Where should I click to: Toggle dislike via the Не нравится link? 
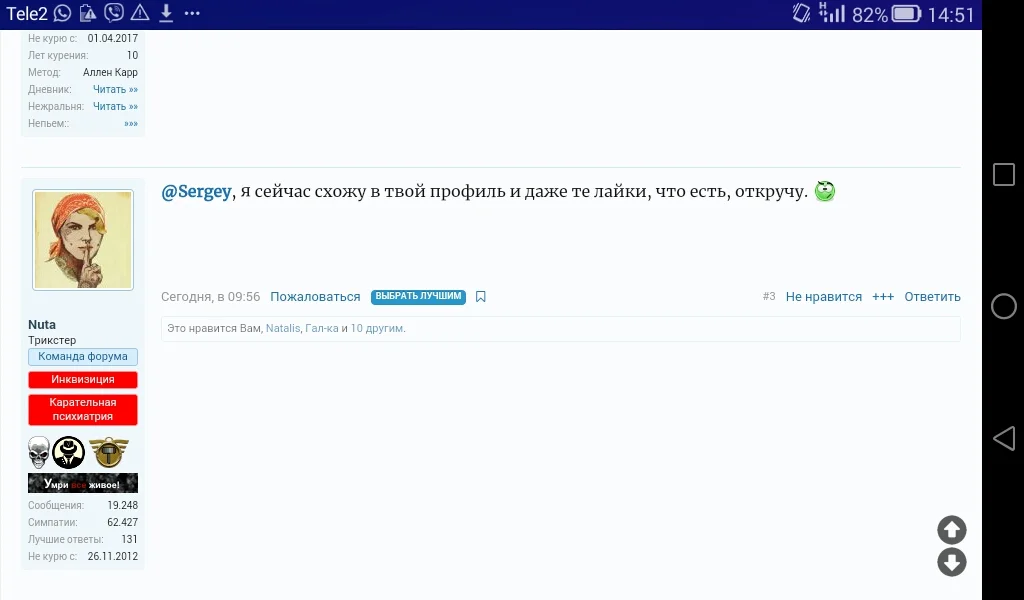[822, 296]
